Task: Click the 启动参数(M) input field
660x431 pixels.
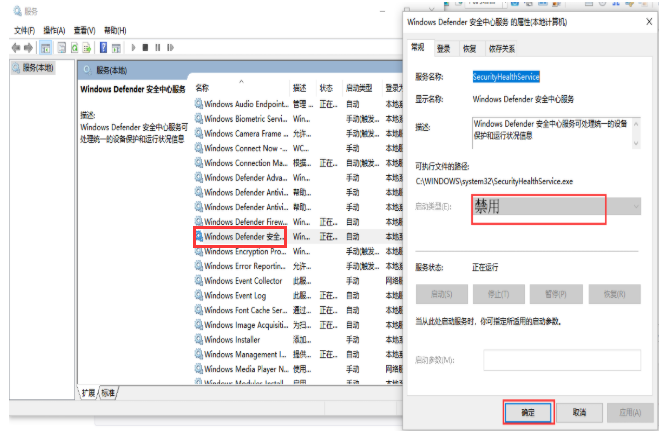Action: 562,360
